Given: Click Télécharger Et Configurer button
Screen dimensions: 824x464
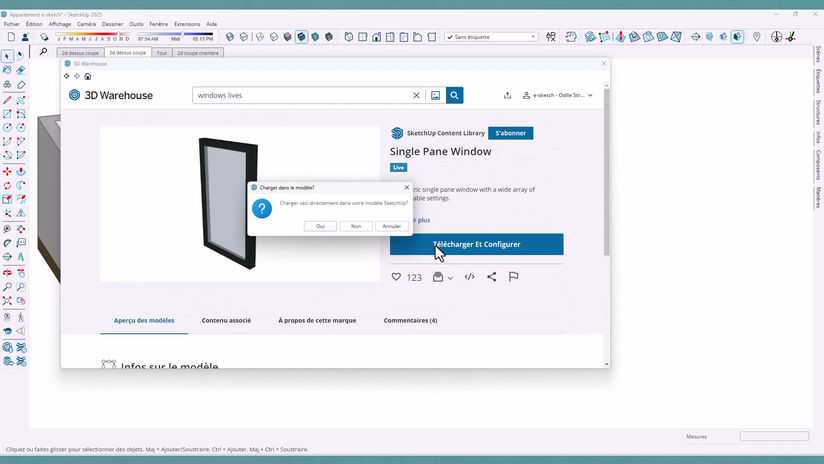Looking at the screenshot, I should 477,244.
